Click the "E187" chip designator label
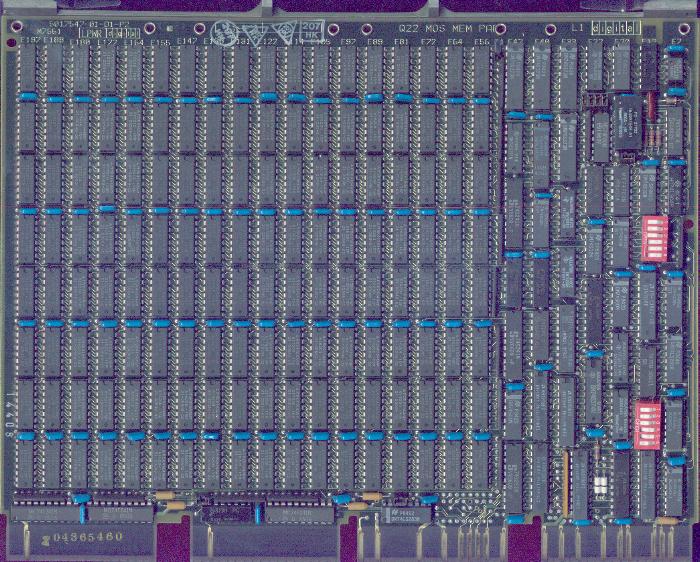This screenshot has height=562, width=700. point(30,43)
